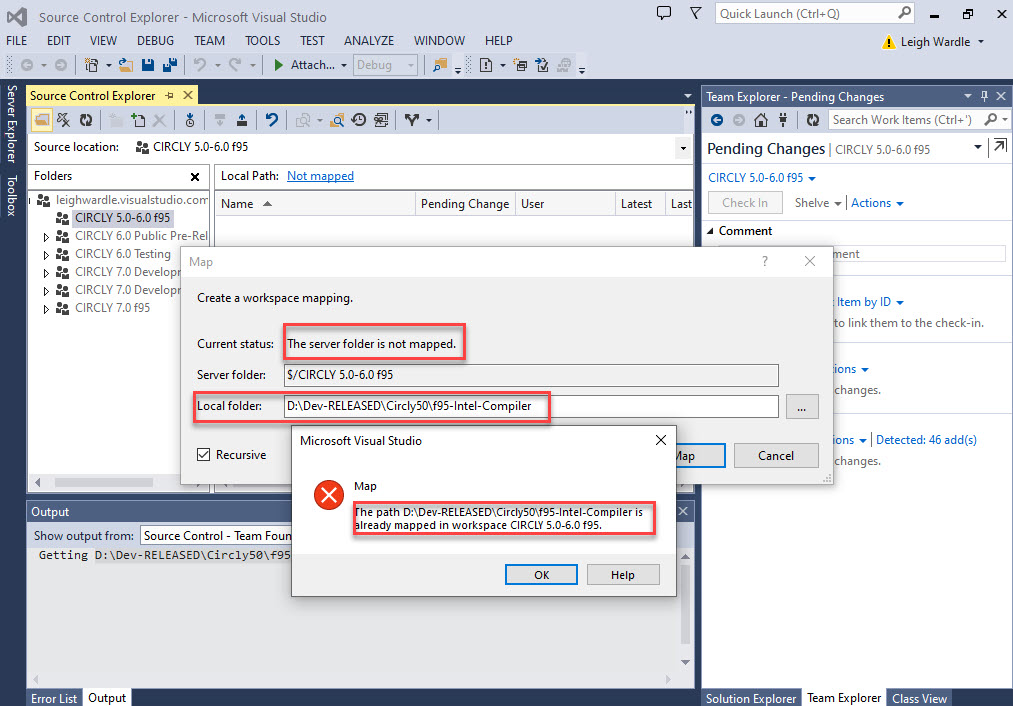The height and width of the screenshot is (706, 1013).
Task: Click the New Folder icon in Source Control Explorer
Action: [117, 120]
